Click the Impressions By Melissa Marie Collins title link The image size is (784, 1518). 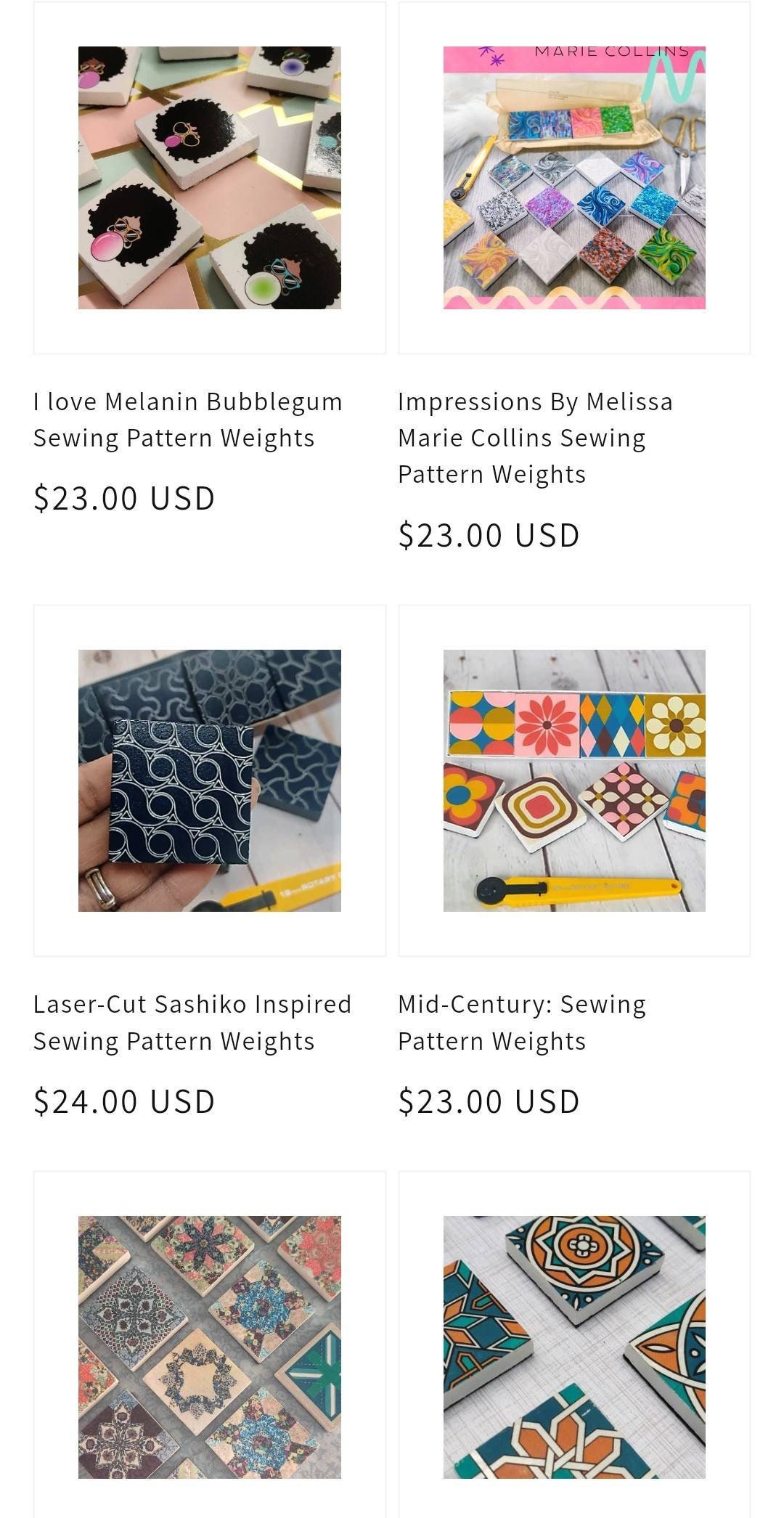[x=536, y=438]
